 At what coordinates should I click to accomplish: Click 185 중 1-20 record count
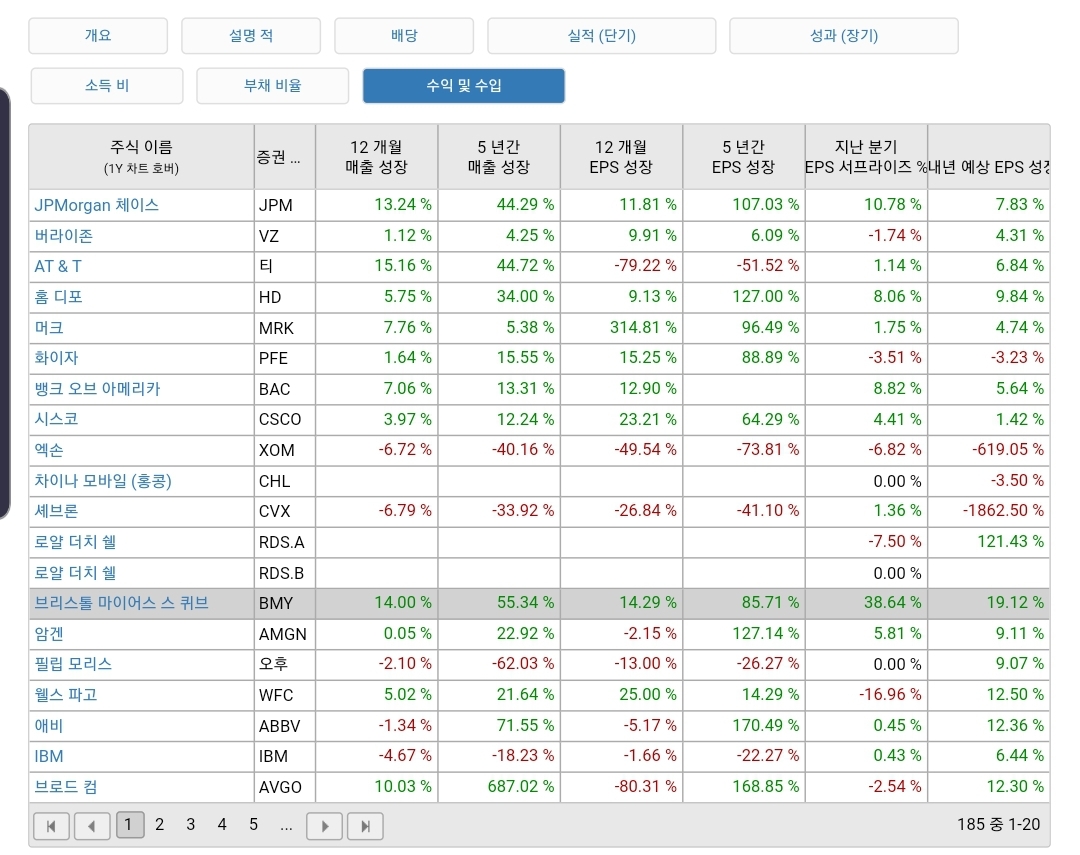[x=998, y=825]
